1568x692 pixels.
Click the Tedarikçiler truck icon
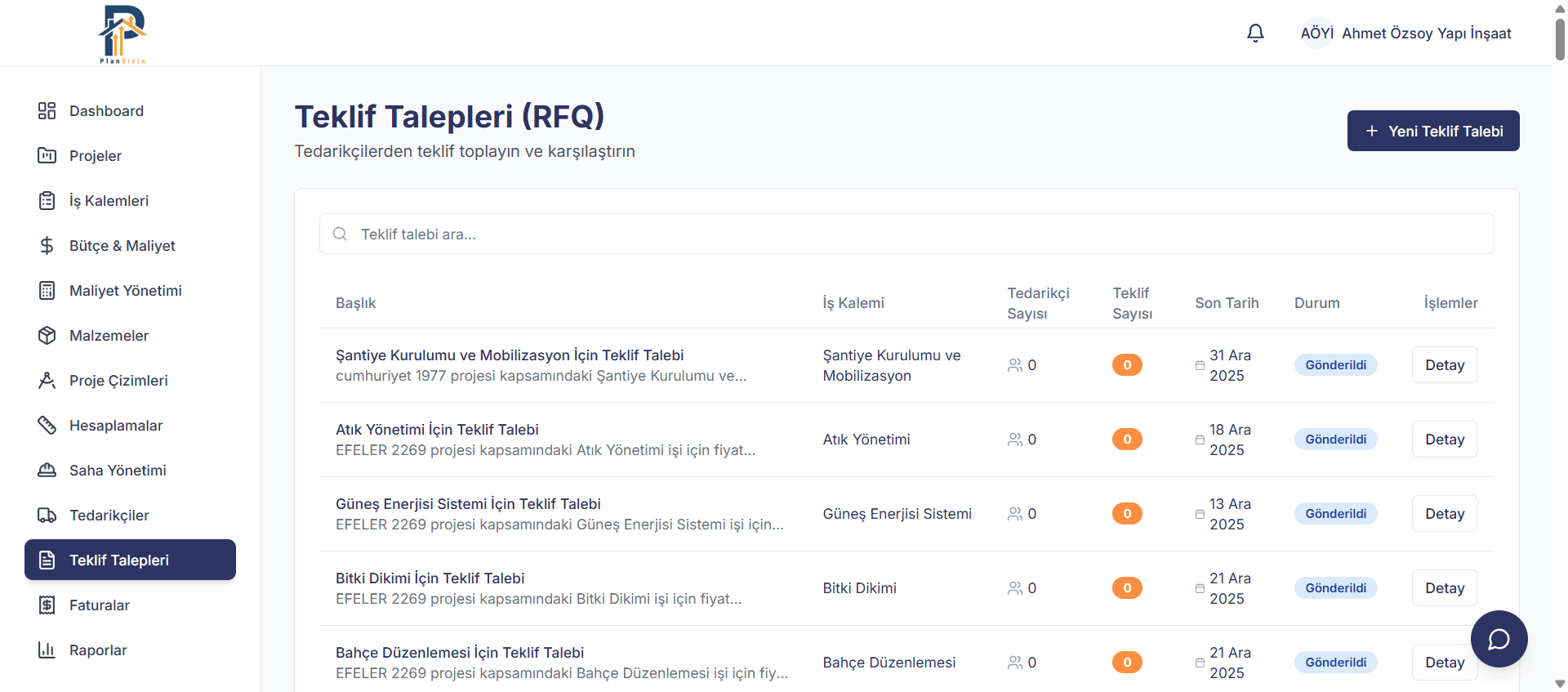[47, 516]
